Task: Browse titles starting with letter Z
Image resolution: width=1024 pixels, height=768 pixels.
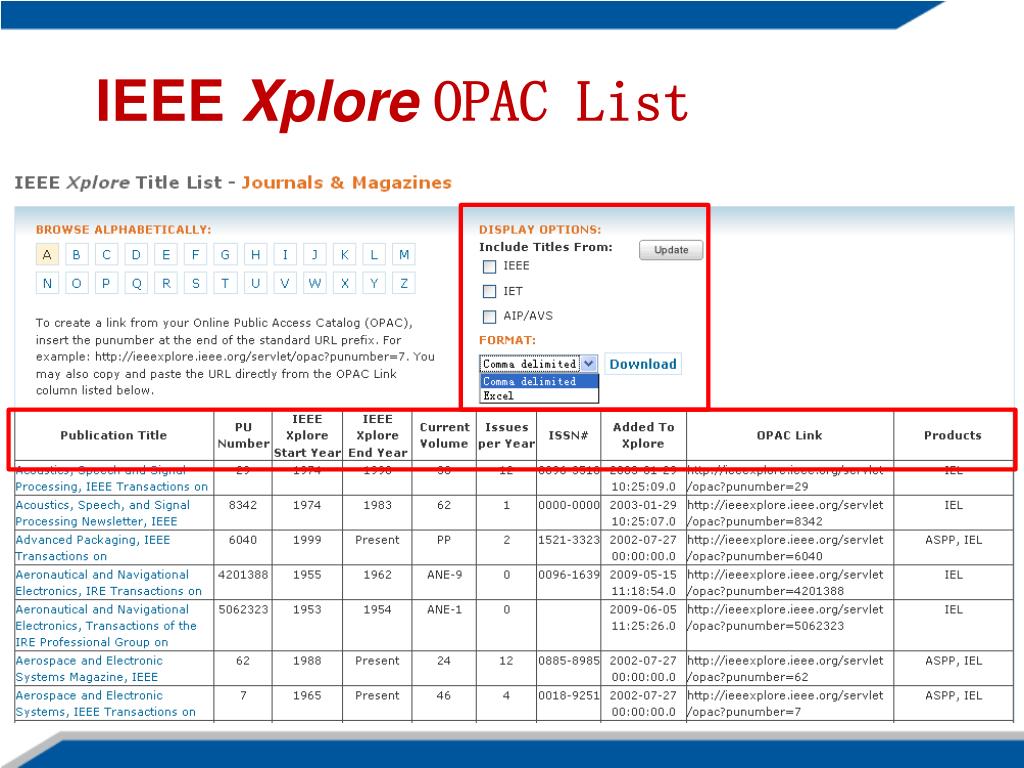Action: click(404, 283)
